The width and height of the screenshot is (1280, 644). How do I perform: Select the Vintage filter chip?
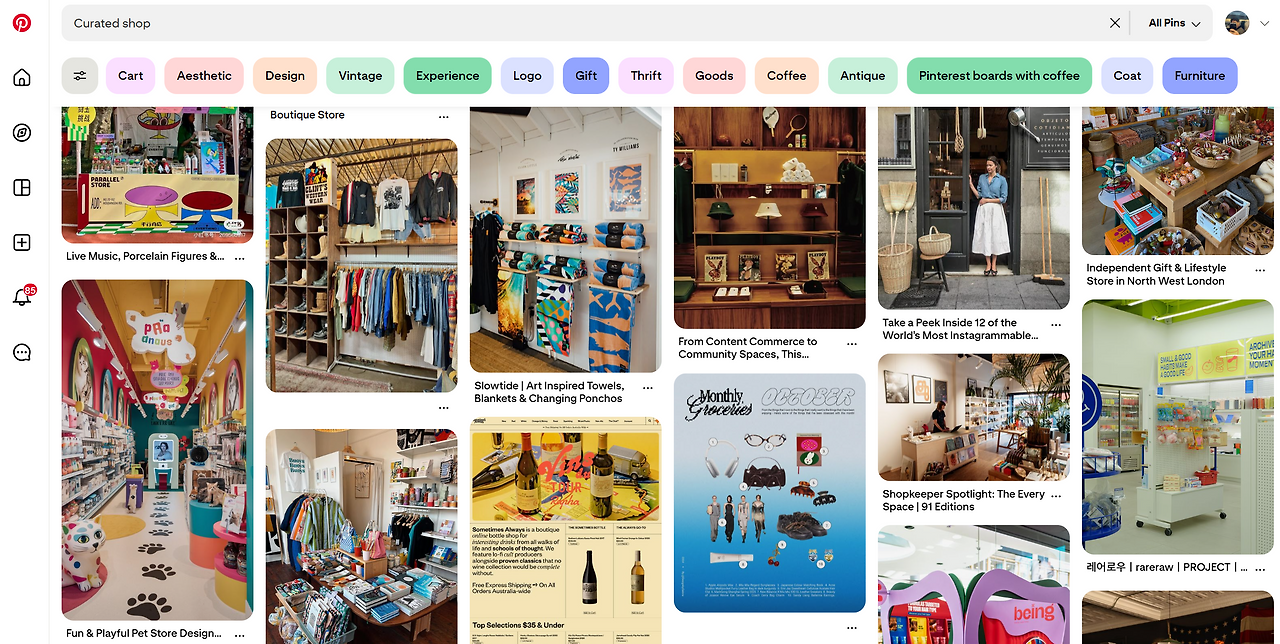point(360,76)
